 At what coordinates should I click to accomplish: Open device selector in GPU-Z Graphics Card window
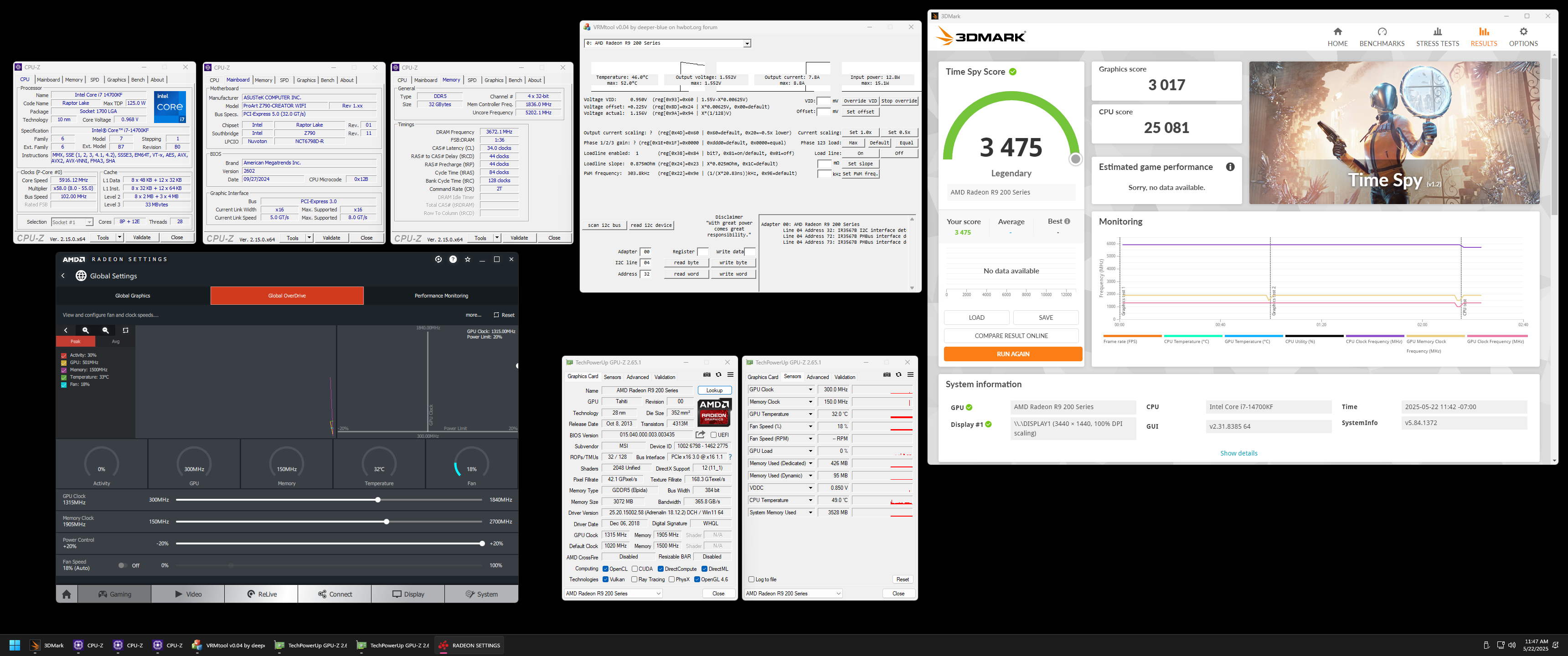(x=614, y=593)
